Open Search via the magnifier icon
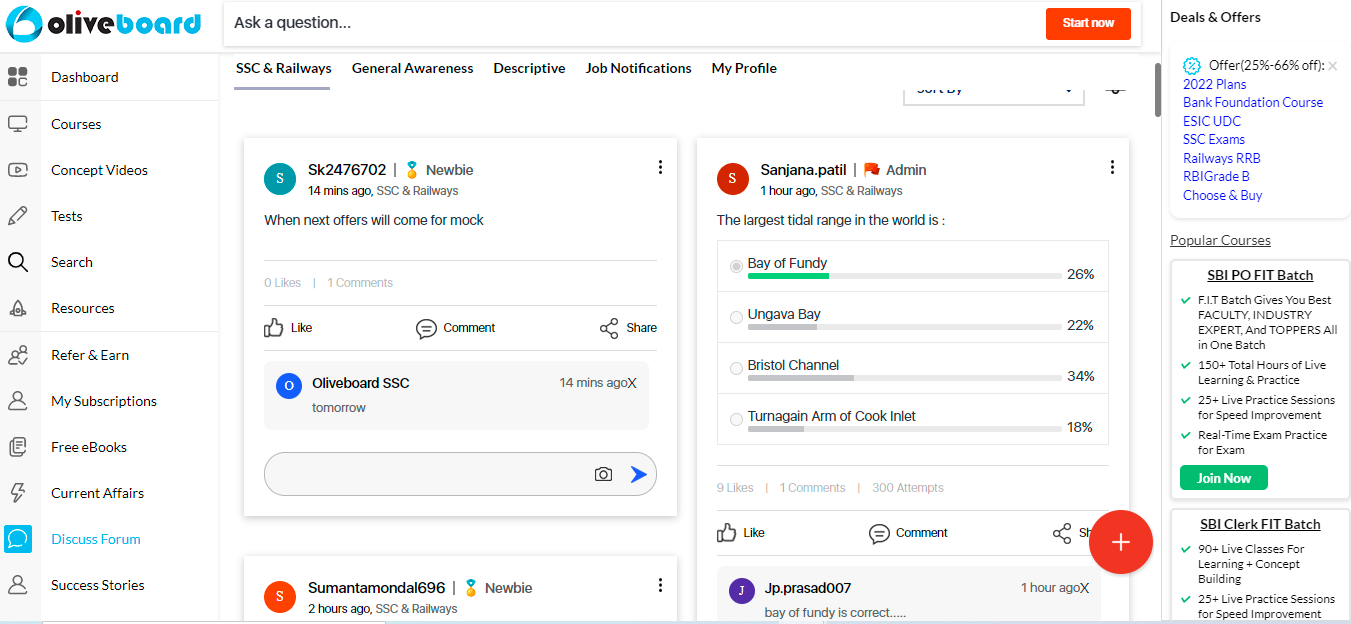The width and height of the screenshot is (1351, 624). (17, 262)
